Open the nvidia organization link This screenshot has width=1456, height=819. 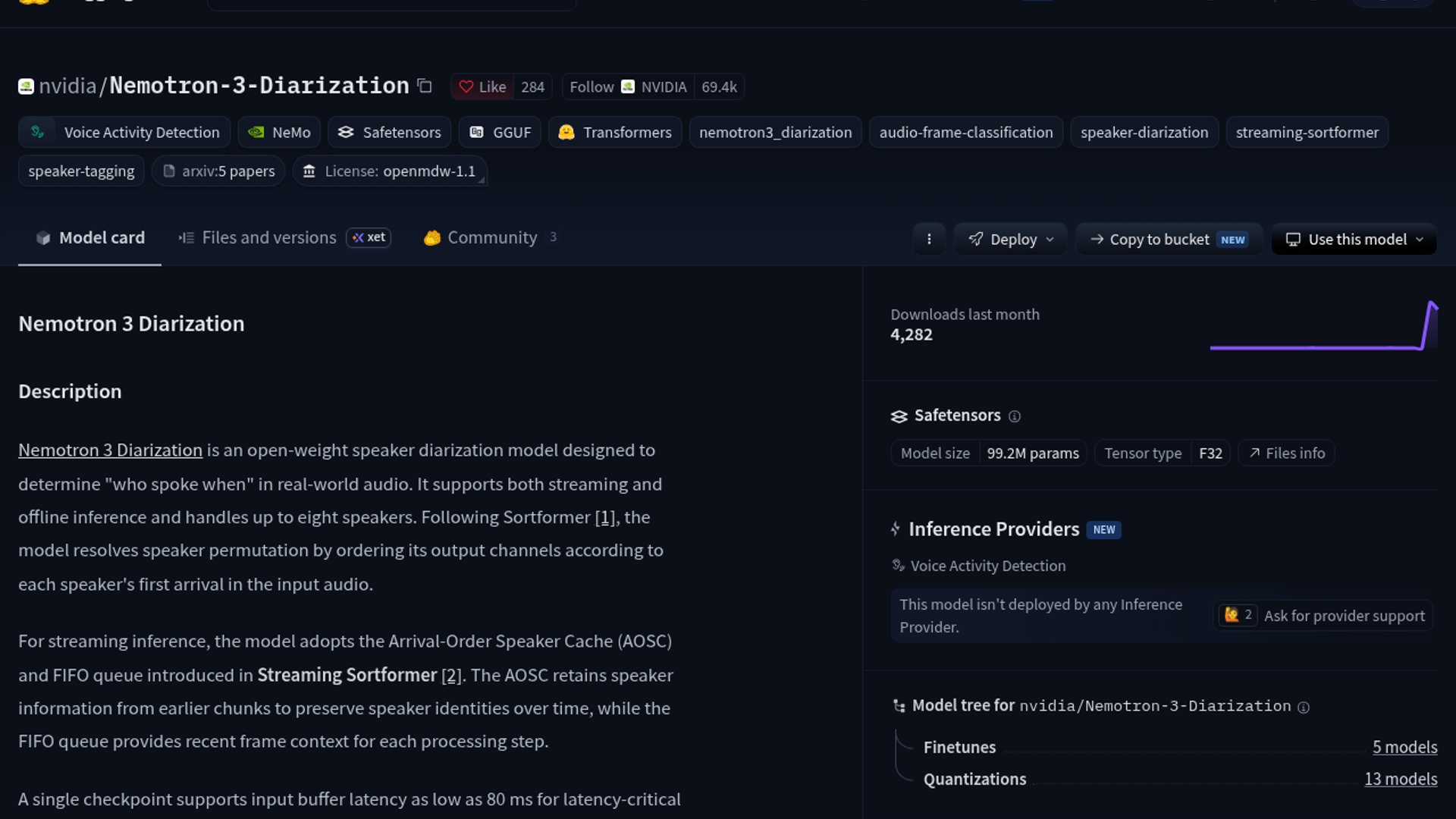tap(67, 86)
